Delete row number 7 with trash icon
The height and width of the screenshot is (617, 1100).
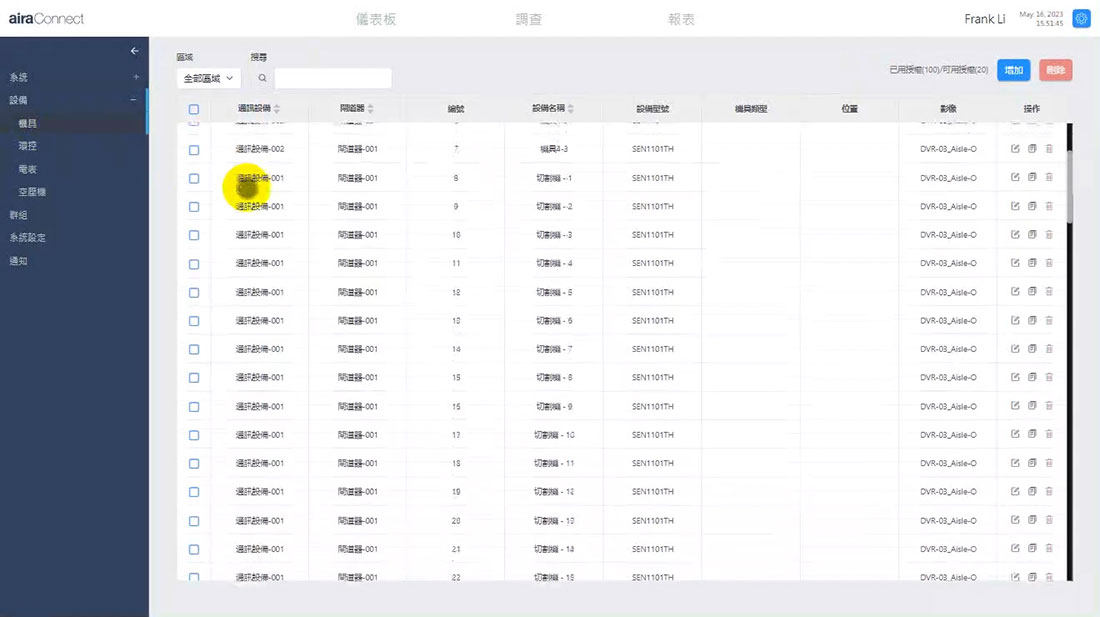click(x=1049, y=149)
